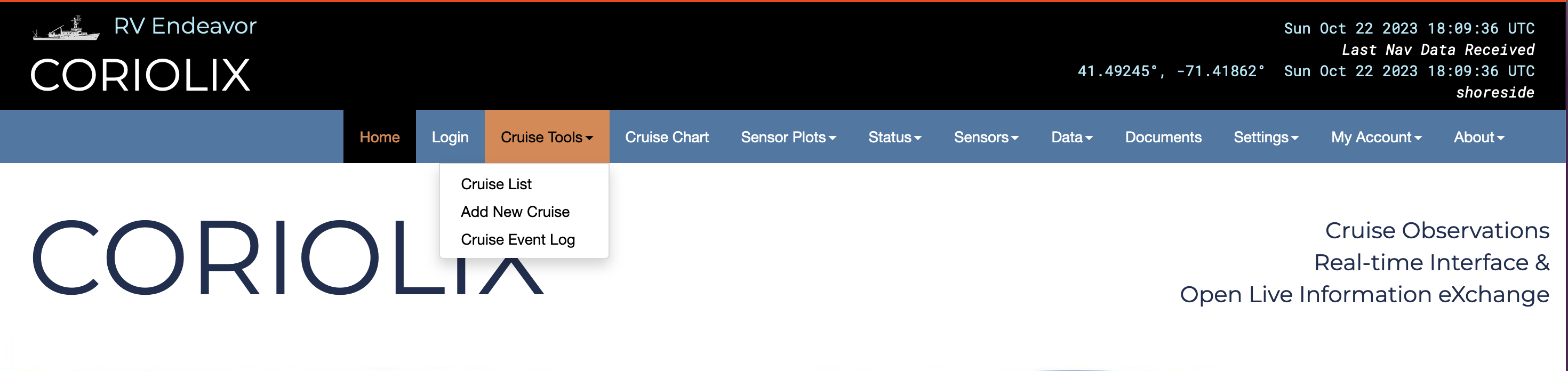Open the Settings dropdown

pos(1266,138)
